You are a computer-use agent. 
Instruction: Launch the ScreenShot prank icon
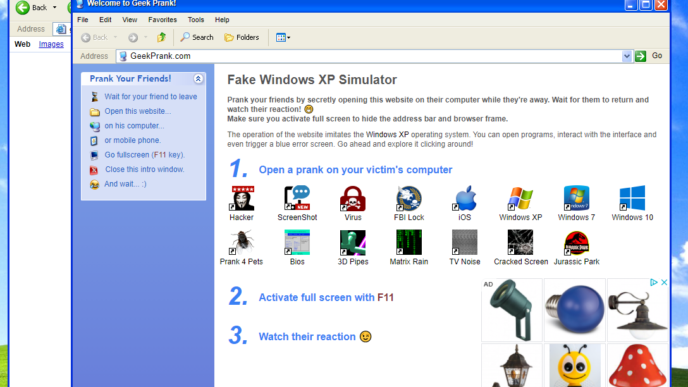[297, 198]
